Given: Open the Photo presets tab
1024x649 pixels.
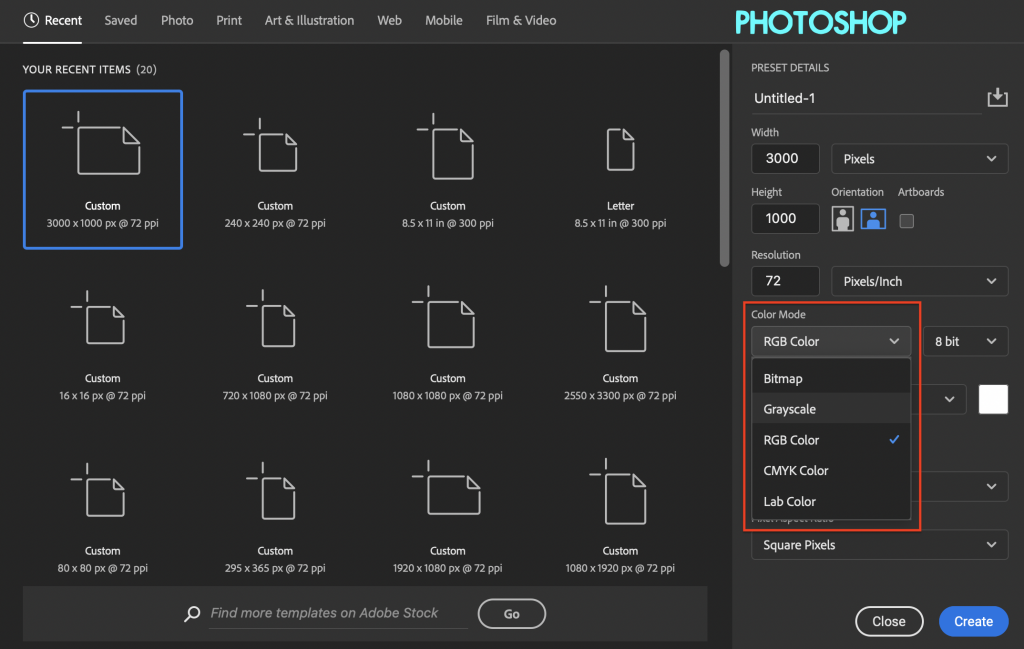Looking at the screenshot, I should click(x=177, y=20).
